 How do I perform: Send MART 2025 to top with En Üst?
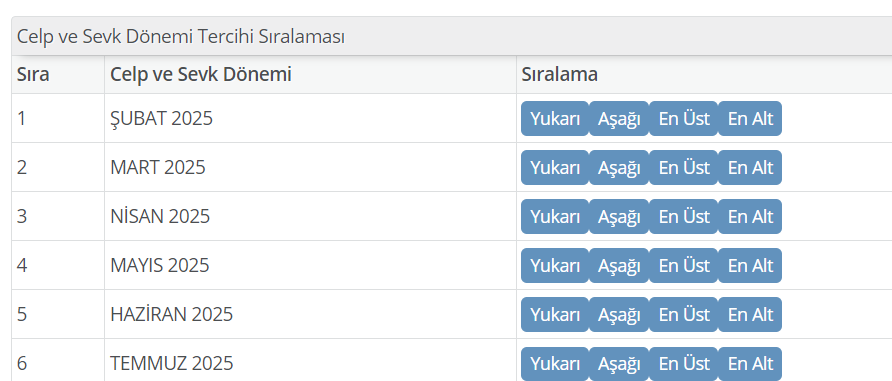pos(684,167)
